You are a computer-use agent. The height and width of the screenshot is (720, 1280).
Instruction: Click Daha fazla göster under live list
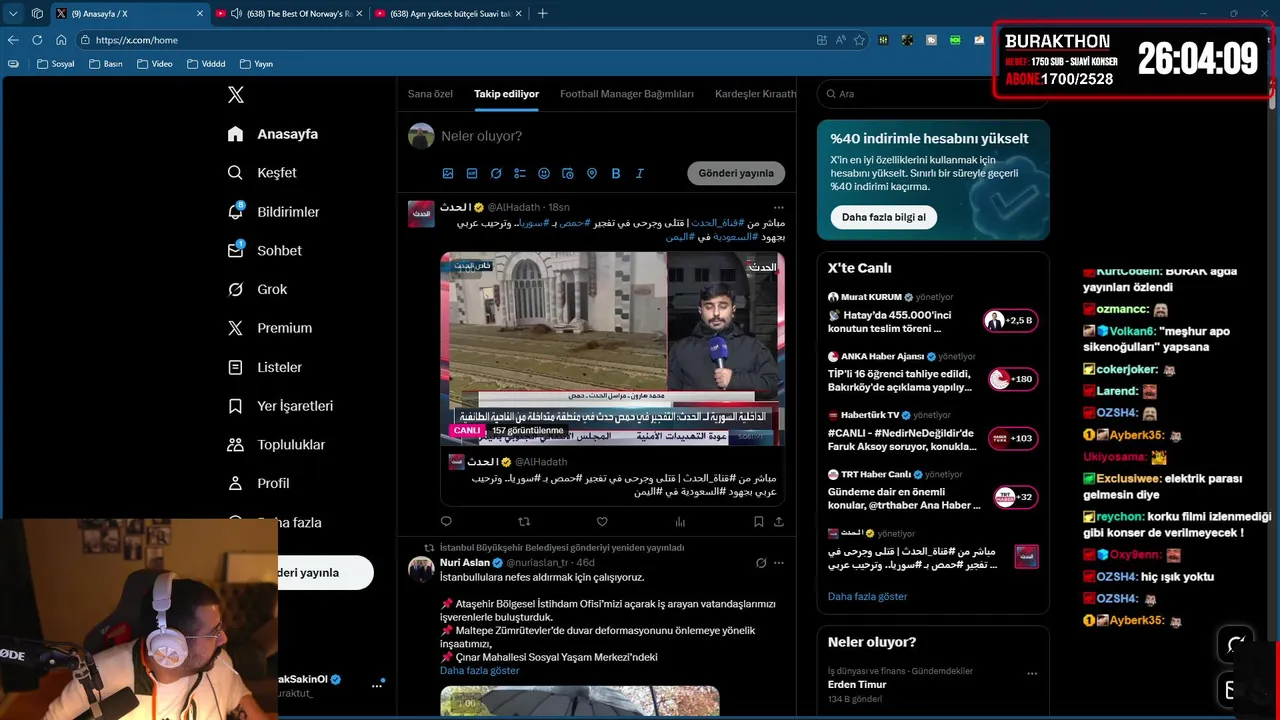point(867,596)
